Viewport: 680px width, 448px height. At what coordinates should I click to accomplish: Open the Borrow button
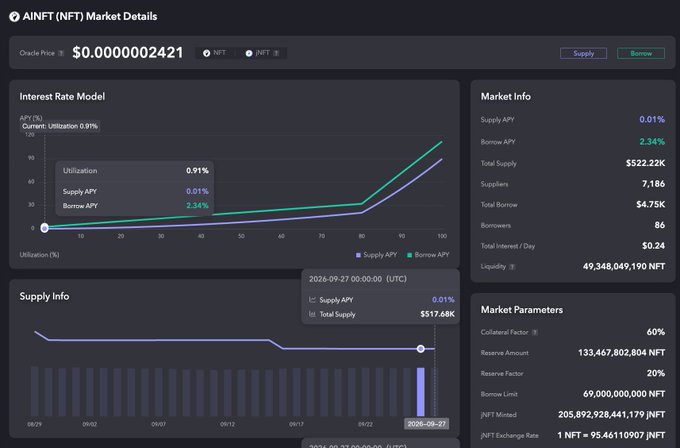(641, 53)
